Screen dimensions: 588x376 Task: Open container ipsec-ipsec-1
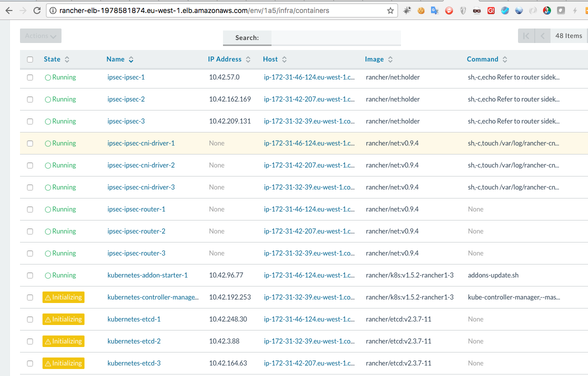[x=126, y=77]
